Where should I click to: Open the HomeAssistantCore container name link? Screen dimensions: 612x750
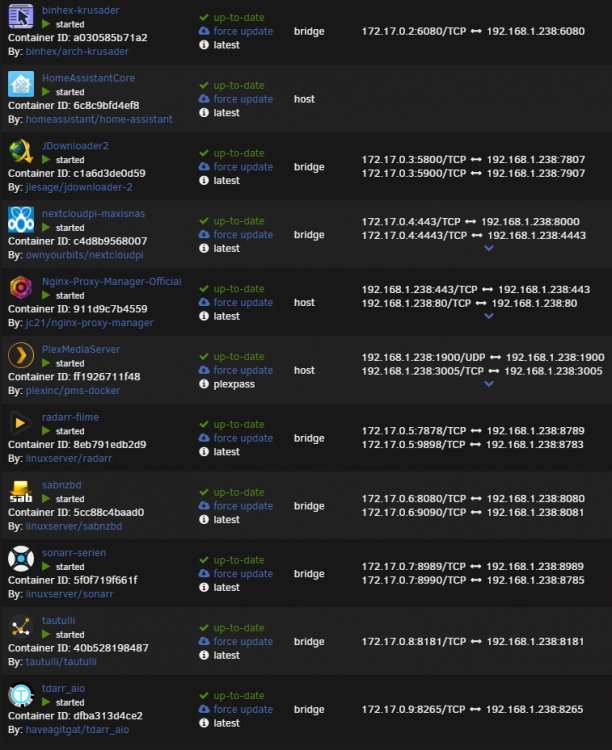89,78
